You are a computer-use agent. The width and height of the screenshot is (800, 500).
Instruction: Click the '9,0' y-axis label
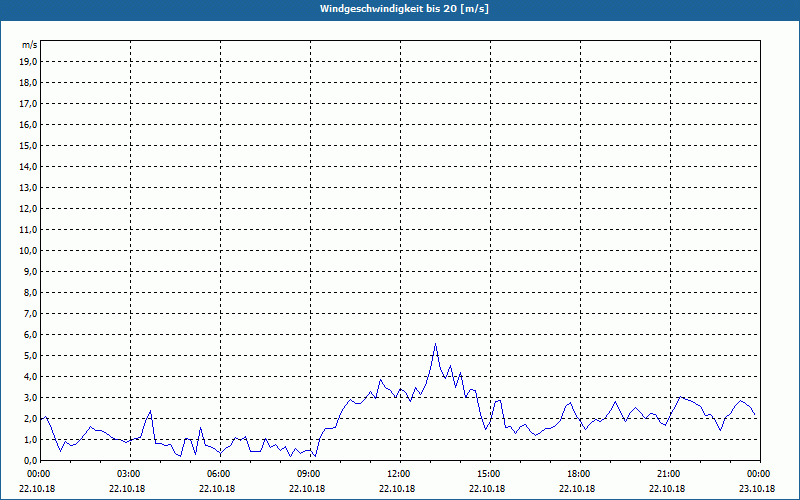[30, 271]
